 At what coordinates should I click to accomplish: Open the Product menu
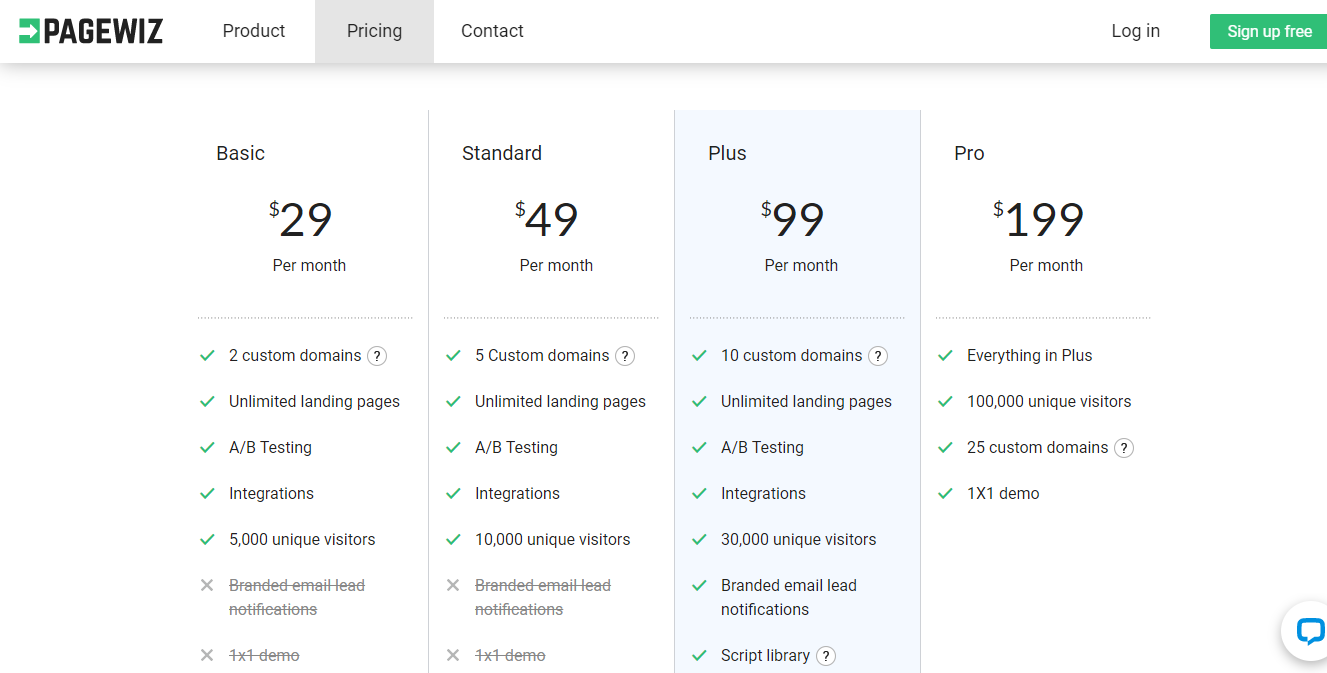point(254,31)
